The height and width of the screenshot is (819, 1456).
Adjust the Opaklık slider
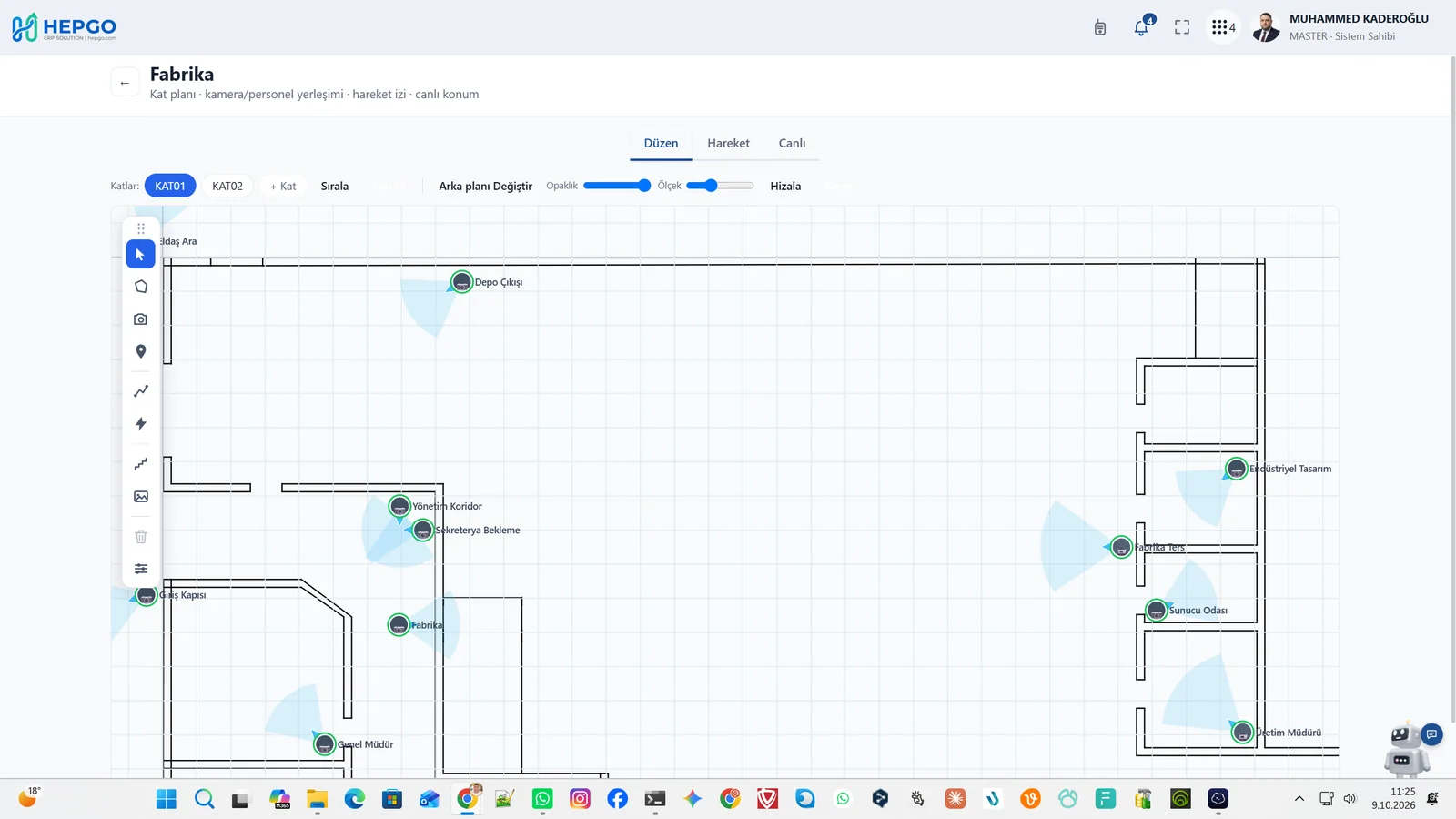[617, 186]
